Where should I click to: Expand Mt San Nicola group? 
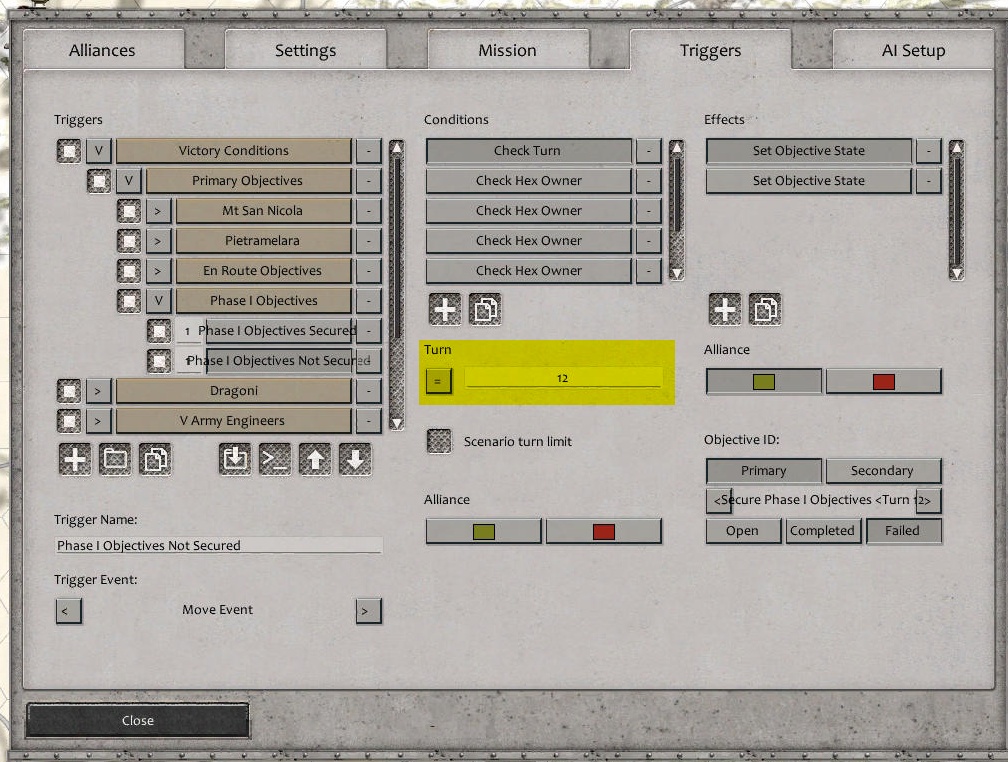159,211
